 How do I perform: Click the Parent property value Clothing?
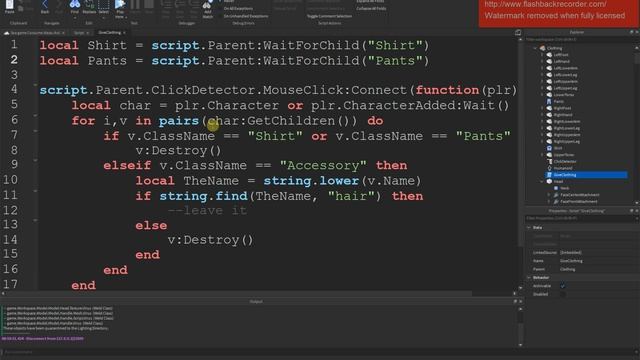(x=568, y=269)
